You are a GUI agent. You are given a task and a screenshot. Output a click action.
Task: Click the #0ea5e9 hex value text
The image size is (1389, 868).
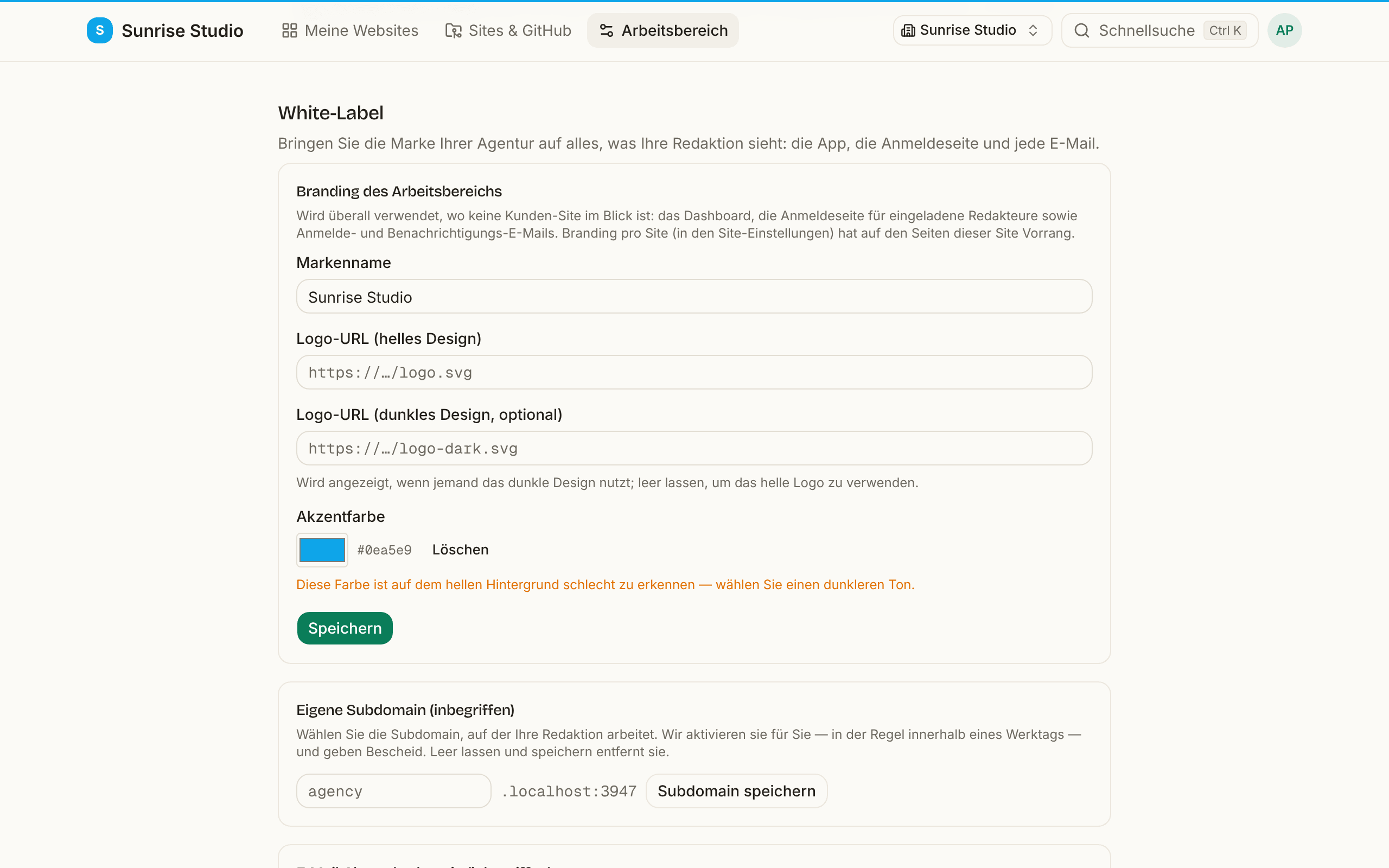pos(385,550)
